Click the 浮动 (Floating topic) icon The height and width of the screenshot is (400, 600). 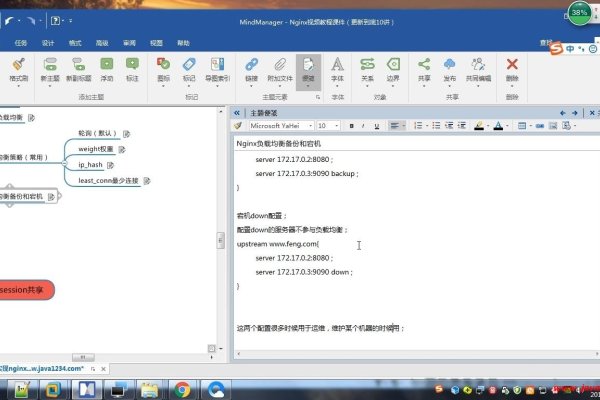tap(106, 66)
